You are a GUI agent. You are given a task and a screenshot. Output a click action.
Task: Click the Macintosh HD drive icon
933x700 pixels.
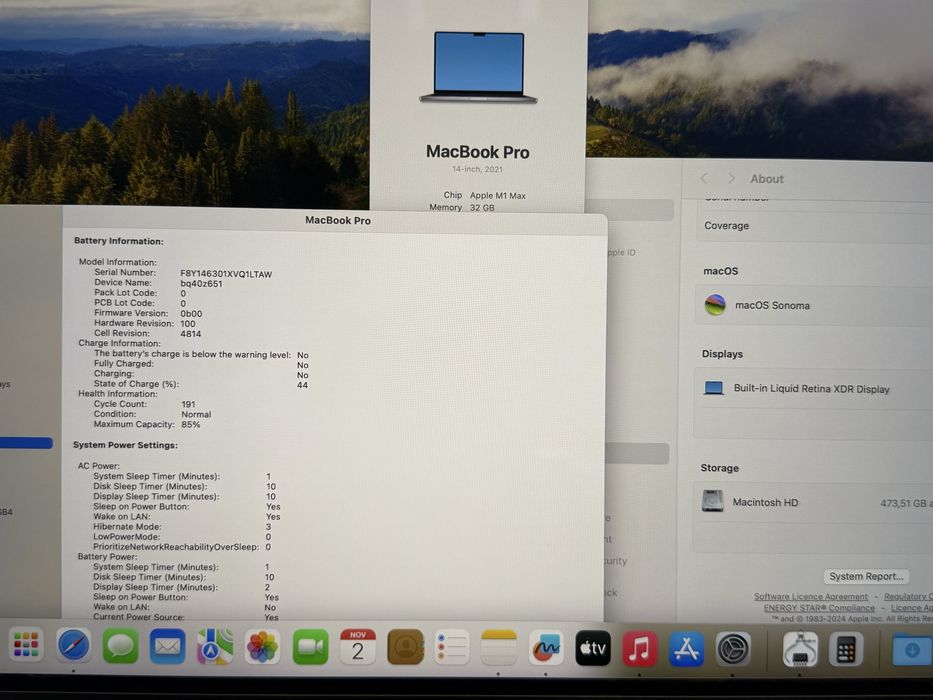pyautogui.click(x=712, y=501)
